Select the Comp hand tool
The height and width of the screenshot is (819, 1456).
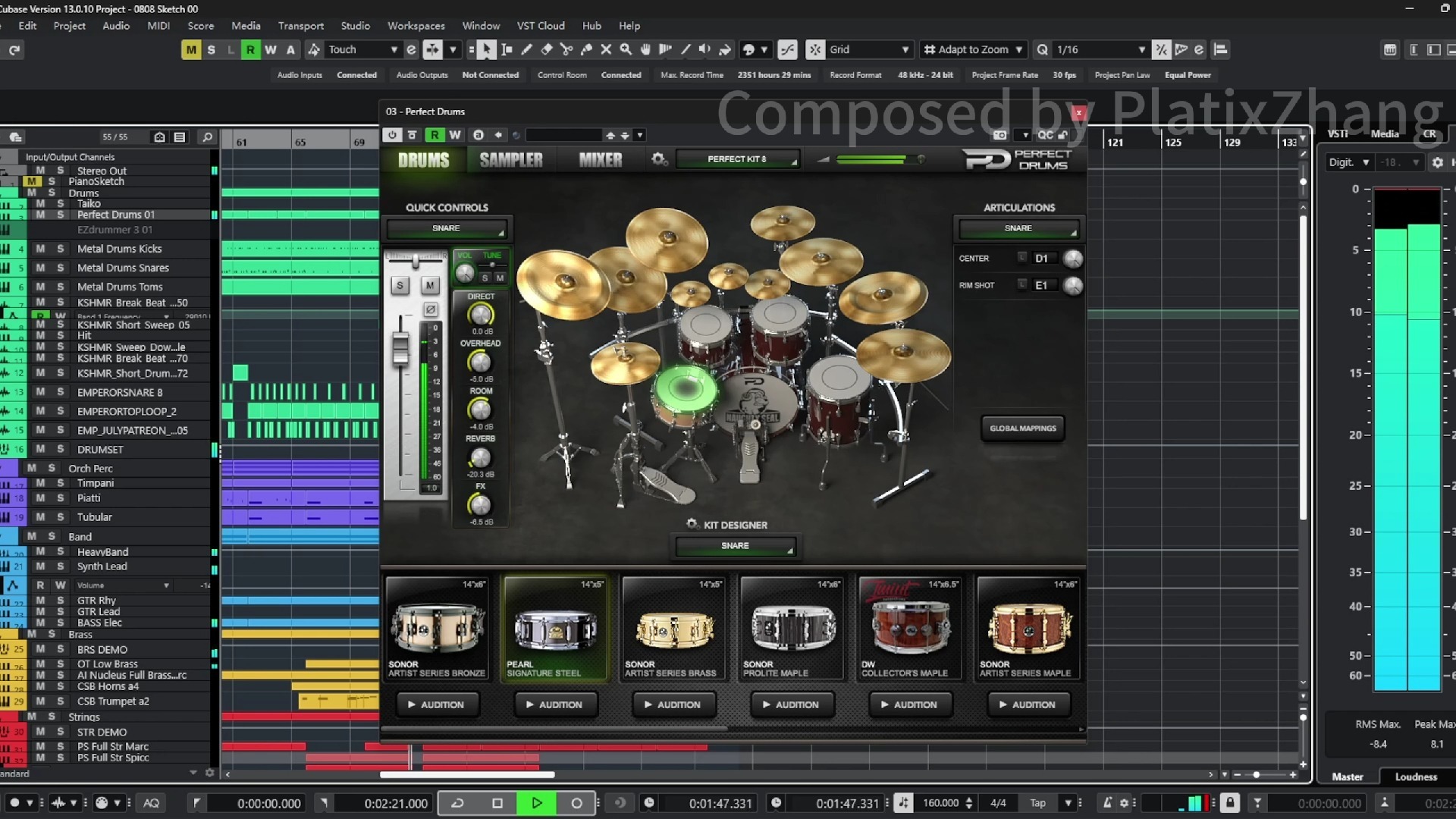tap(645, 50)
